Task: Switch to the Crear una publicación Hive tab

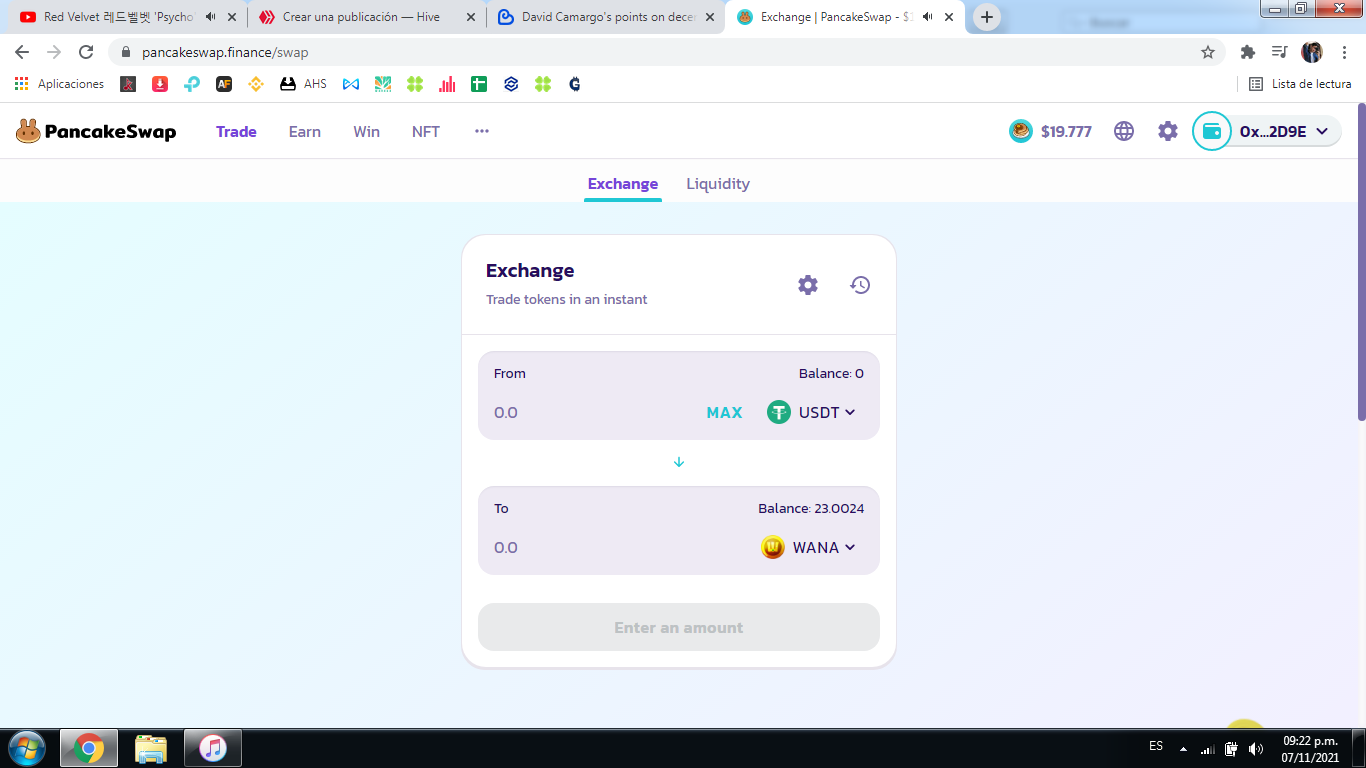Action: 361,17
